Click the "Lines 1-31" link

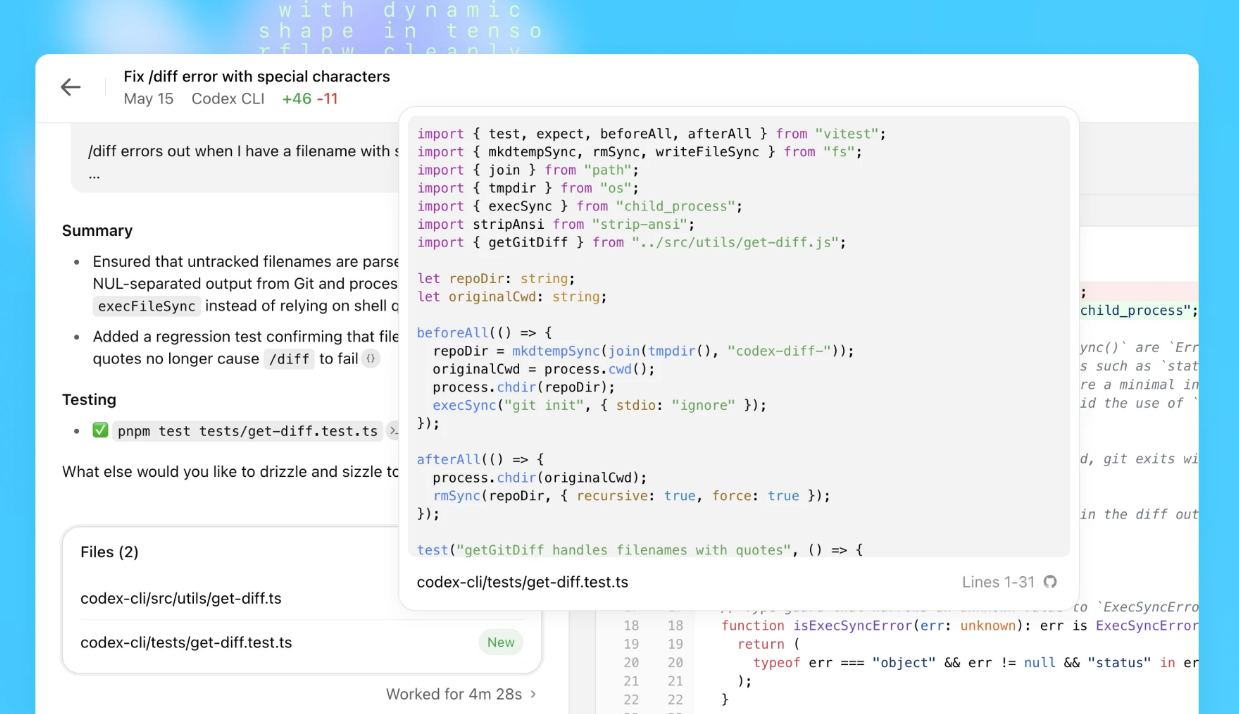pos(997,582)
